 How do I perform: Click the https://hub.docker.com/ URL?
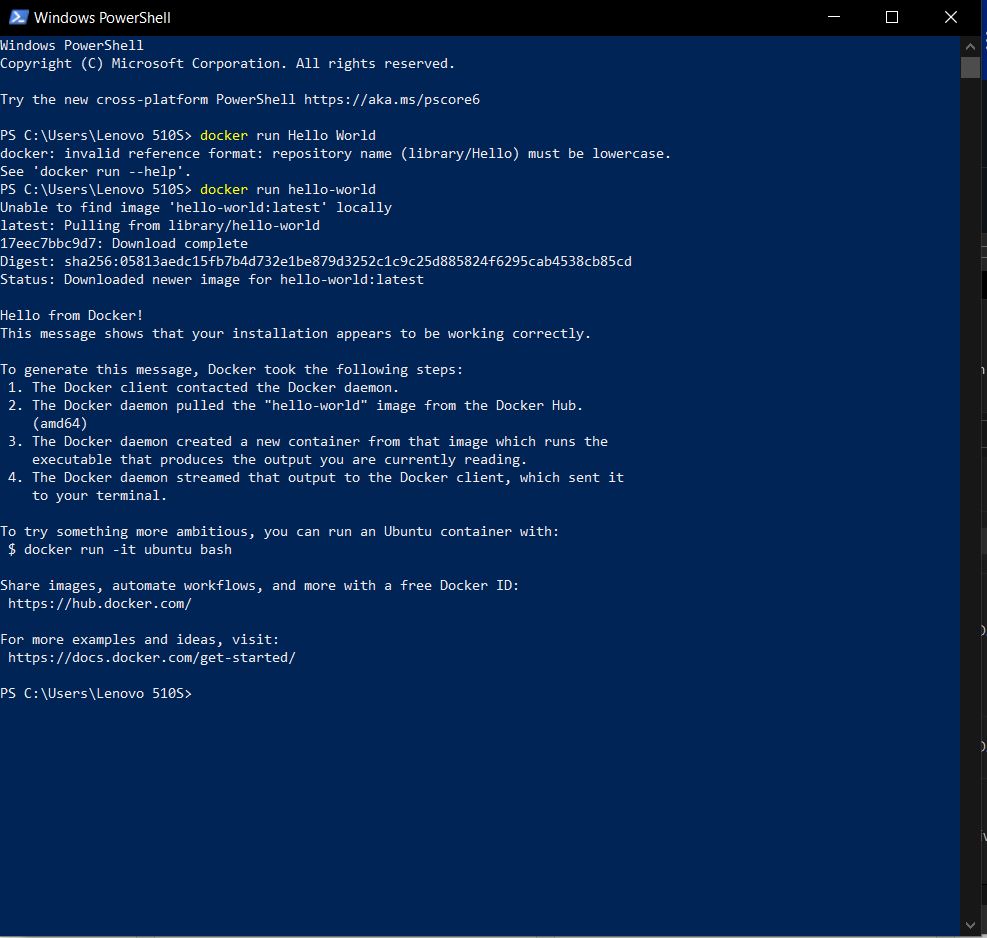pos(99,603)
